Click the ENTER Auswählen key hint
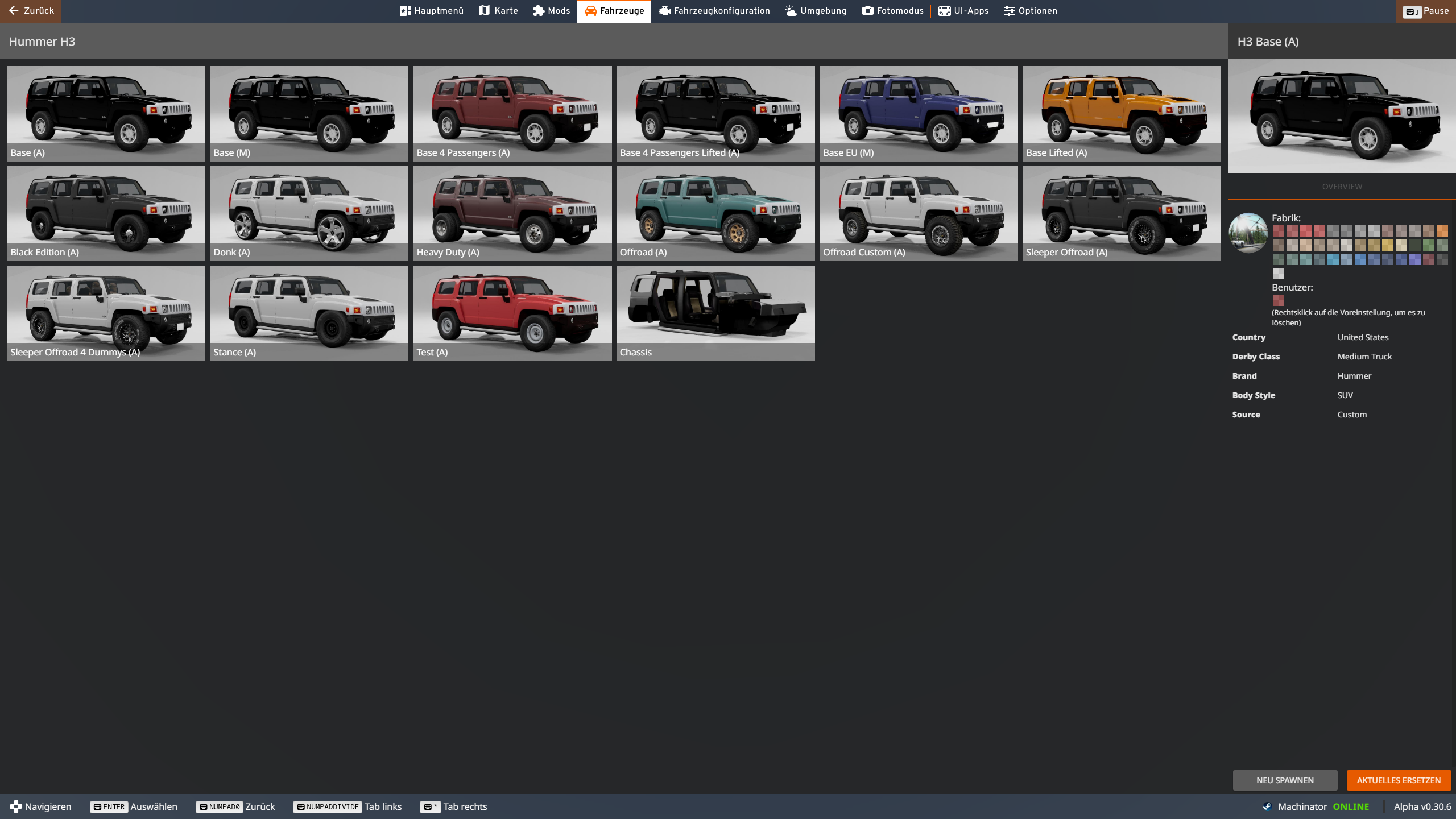Viewport: 1456px width, 819px height. [134, 806]
